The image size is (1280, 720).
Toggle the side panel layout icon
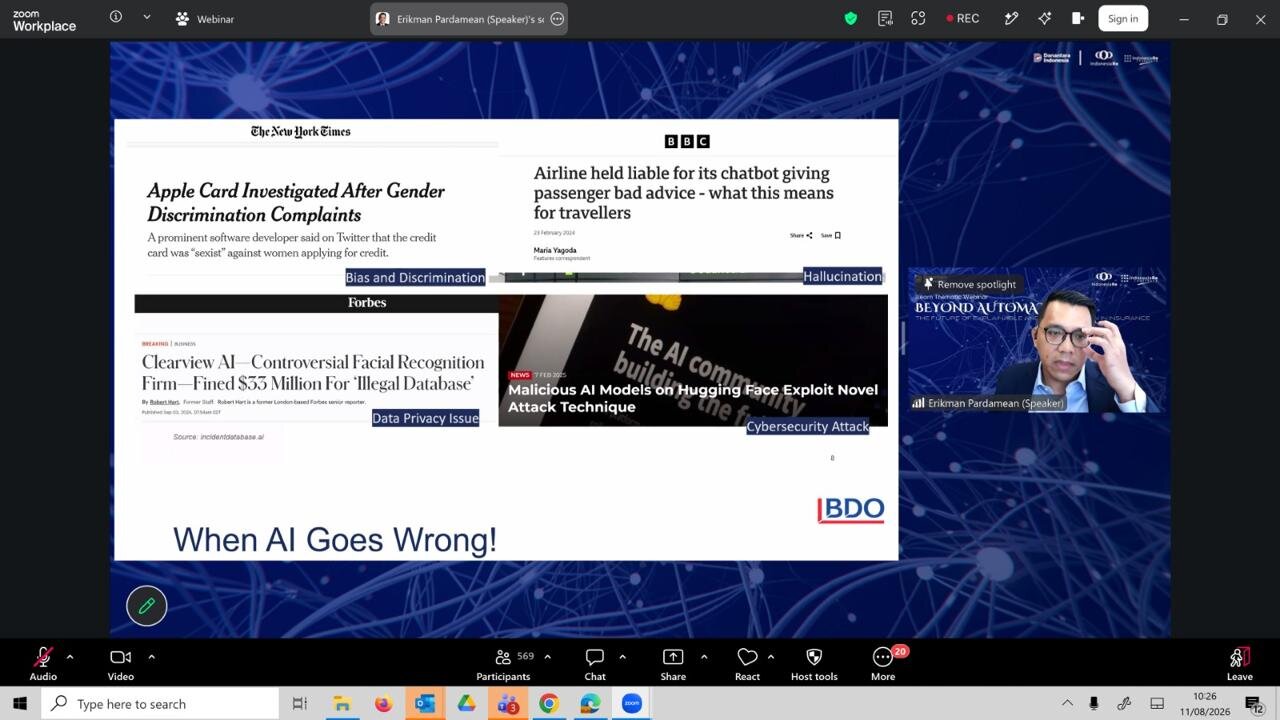point(1077,18)
